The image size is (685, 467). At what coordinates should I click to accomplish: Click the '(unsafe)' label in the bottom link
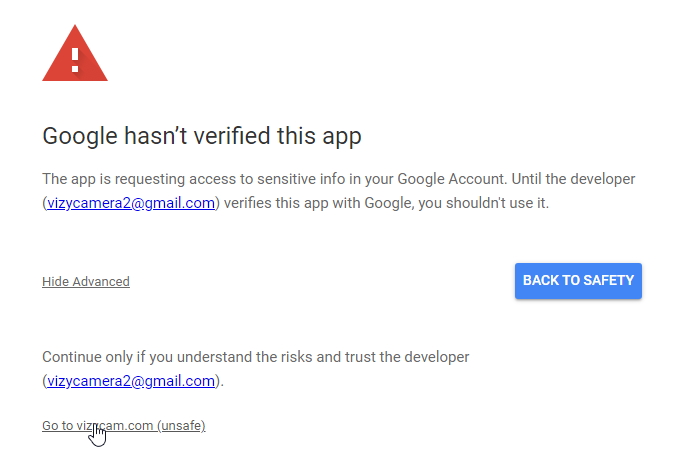pos(181,426)
